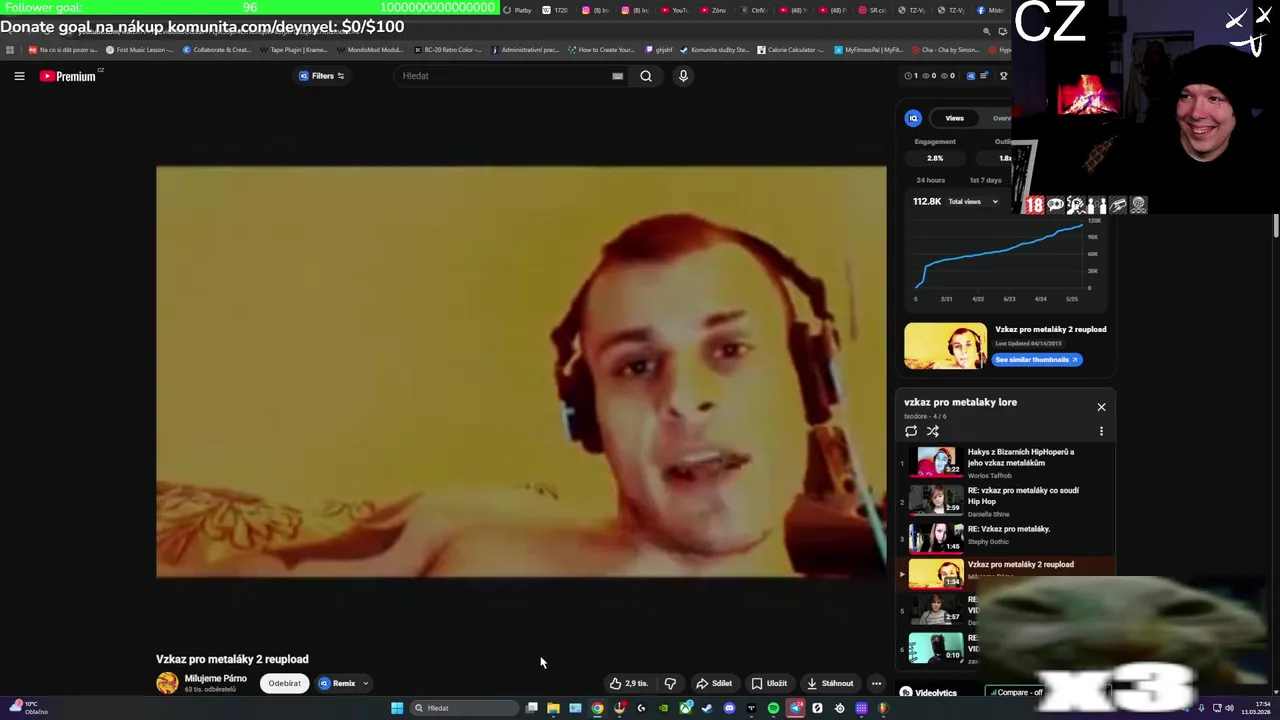
Task: Open the YouTube hamburger guide menu
Action: 19,76
